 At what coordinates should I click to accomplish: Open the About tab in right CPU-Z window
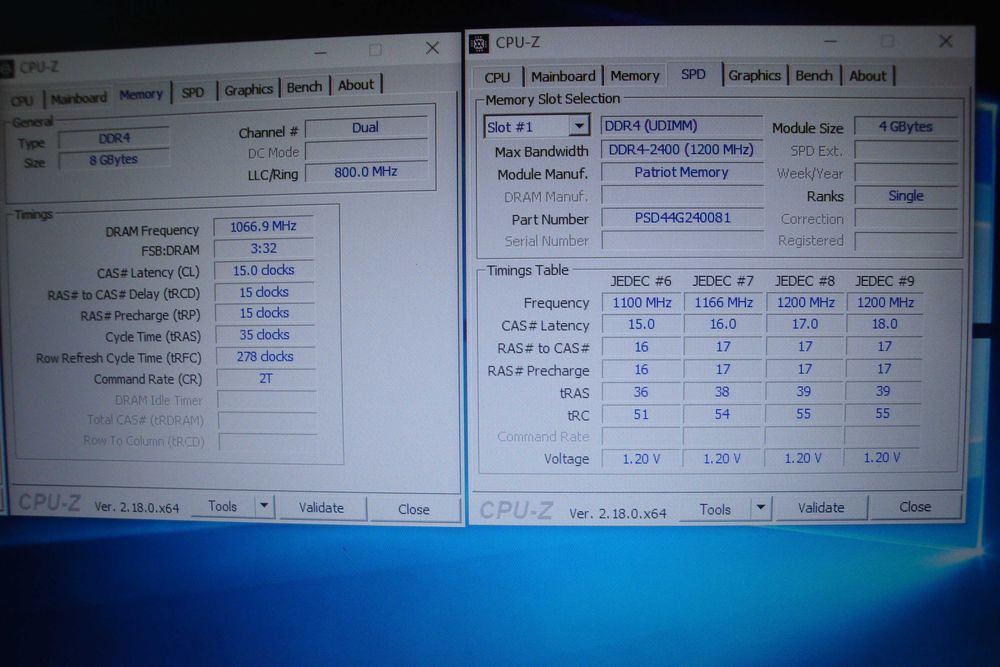[867, 75]
